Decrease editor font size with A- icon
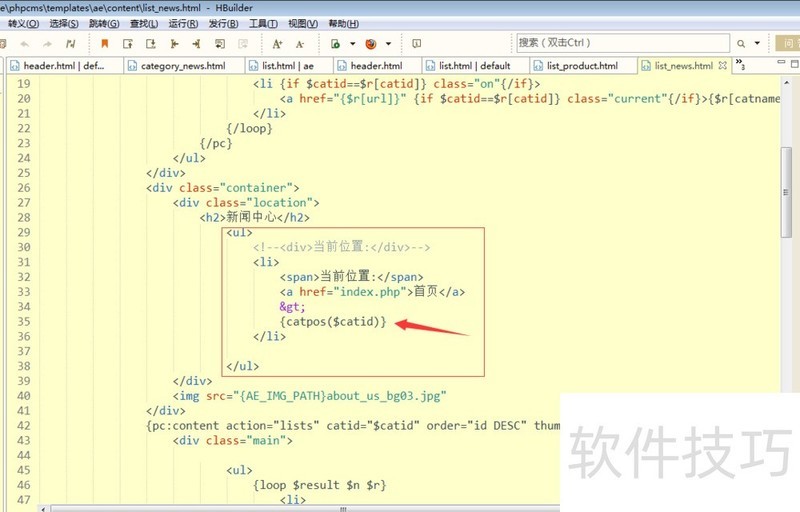 (x=300, y=44)
